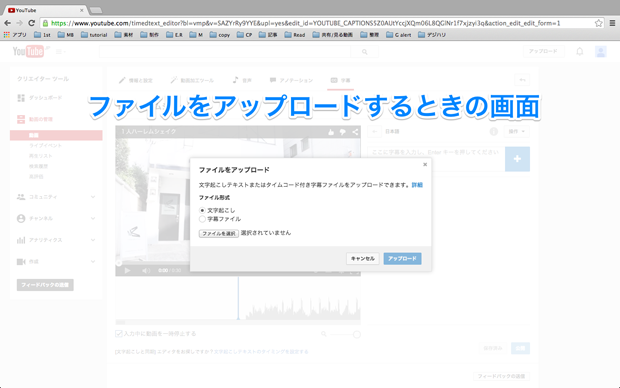Open ライブイベント in sidebar

point(45,146)
